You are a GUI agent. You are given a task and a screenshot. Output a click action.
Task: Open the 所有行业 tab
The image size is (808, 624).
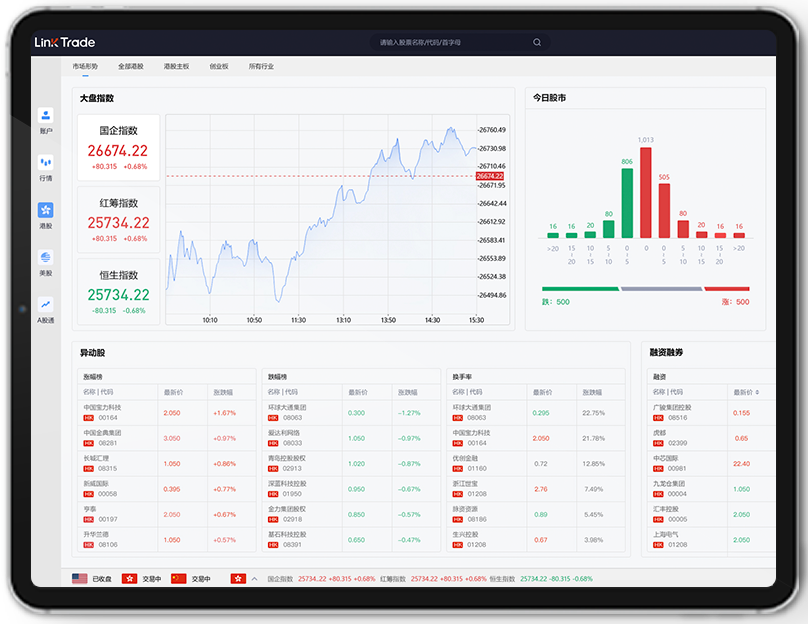261,67
